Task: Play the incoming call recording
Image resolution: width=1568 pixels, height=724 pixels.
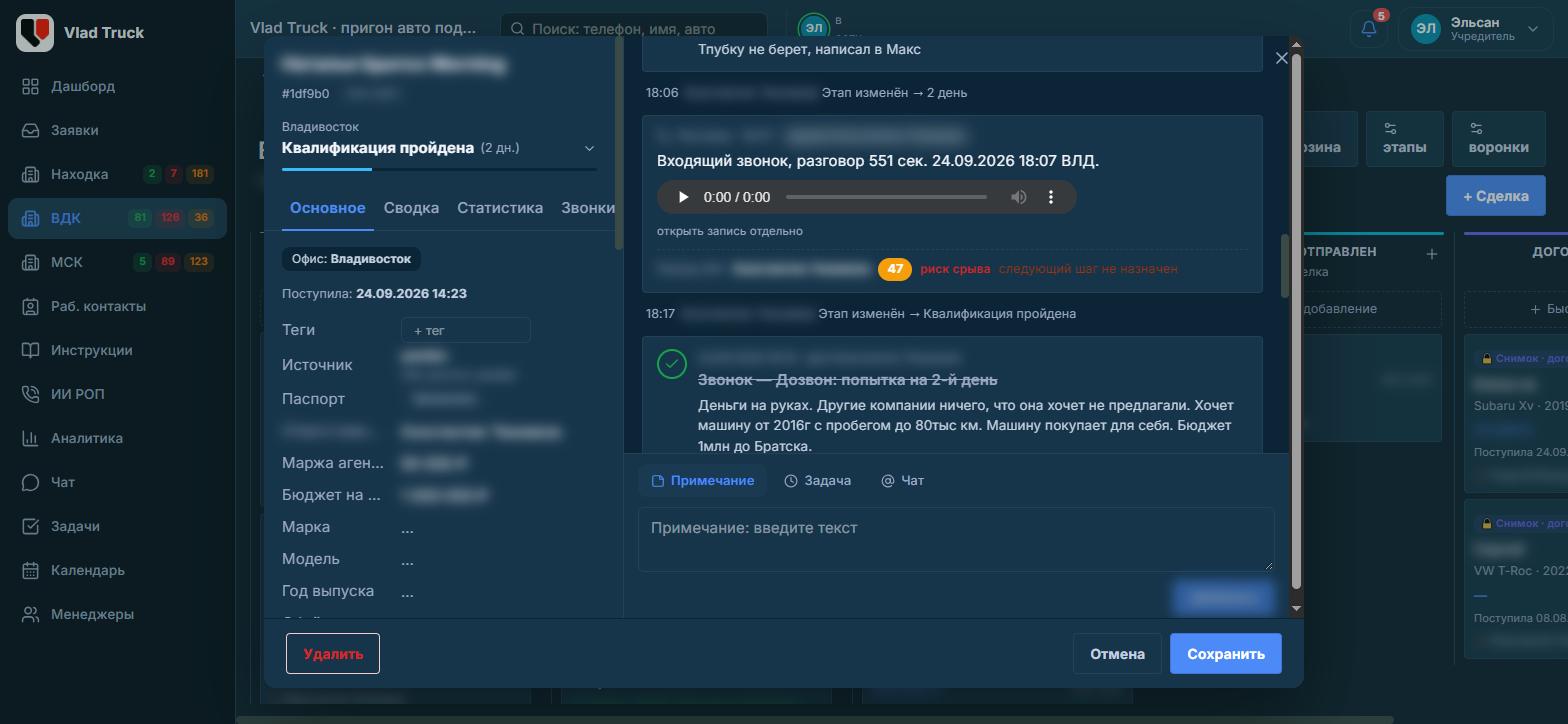Action: coord(683,197)
